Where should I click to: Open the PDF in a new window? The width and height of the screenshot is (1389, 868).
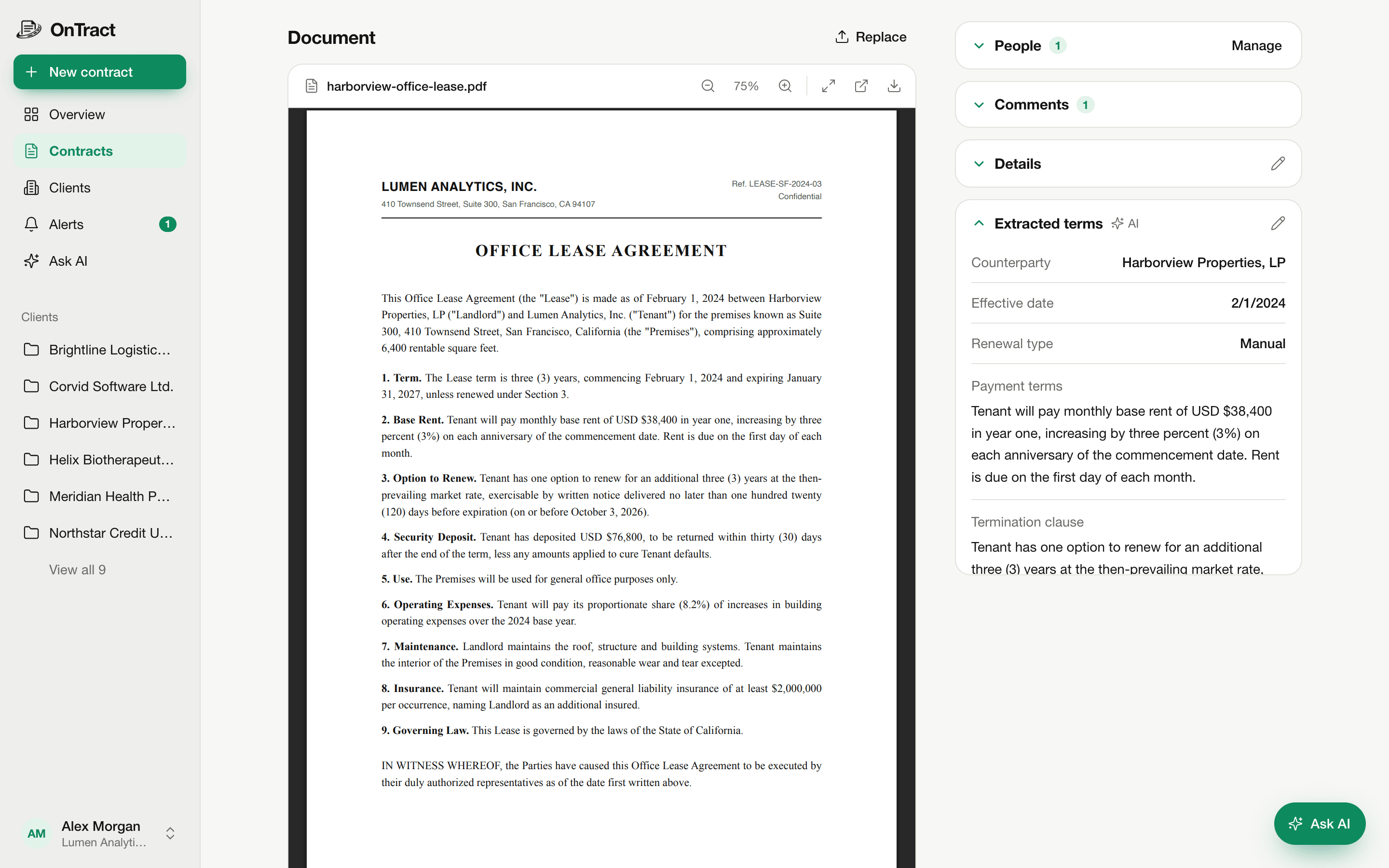[861, 86]
